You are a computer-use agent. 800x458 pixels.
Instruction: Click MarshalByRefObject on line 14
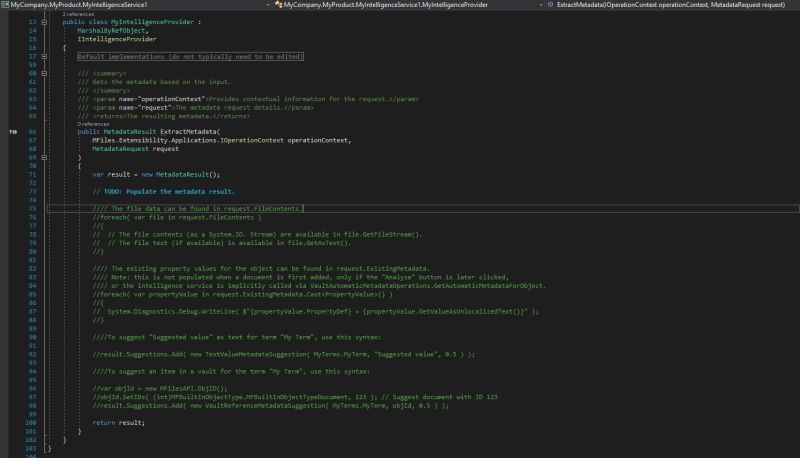[x=111, y=31]
